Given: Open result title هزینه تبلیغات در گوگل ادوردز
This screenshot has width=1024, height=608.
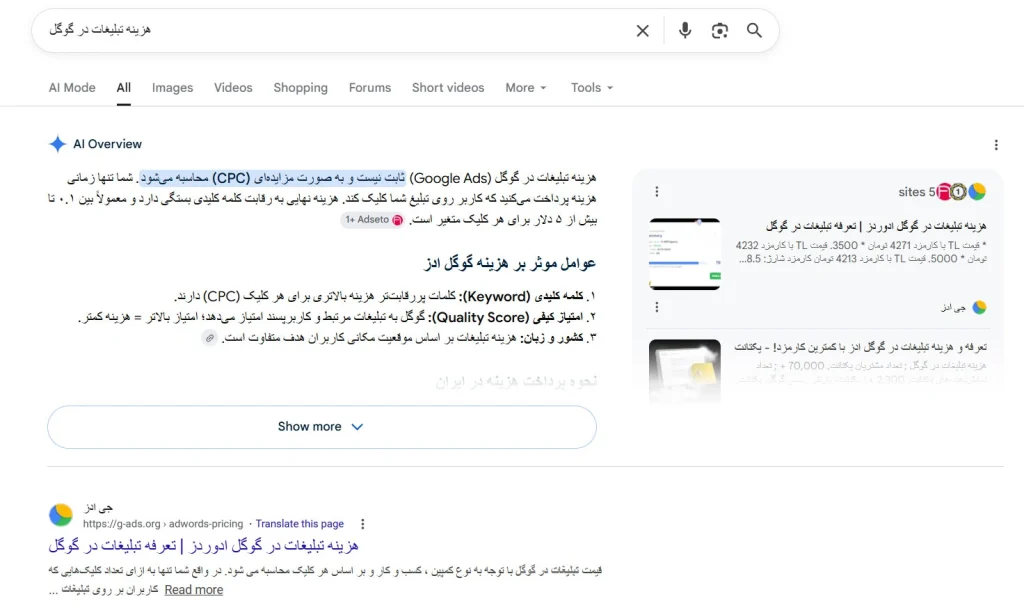Looking at the screenshot, I should pyautogui.click(x=203, y=545).
